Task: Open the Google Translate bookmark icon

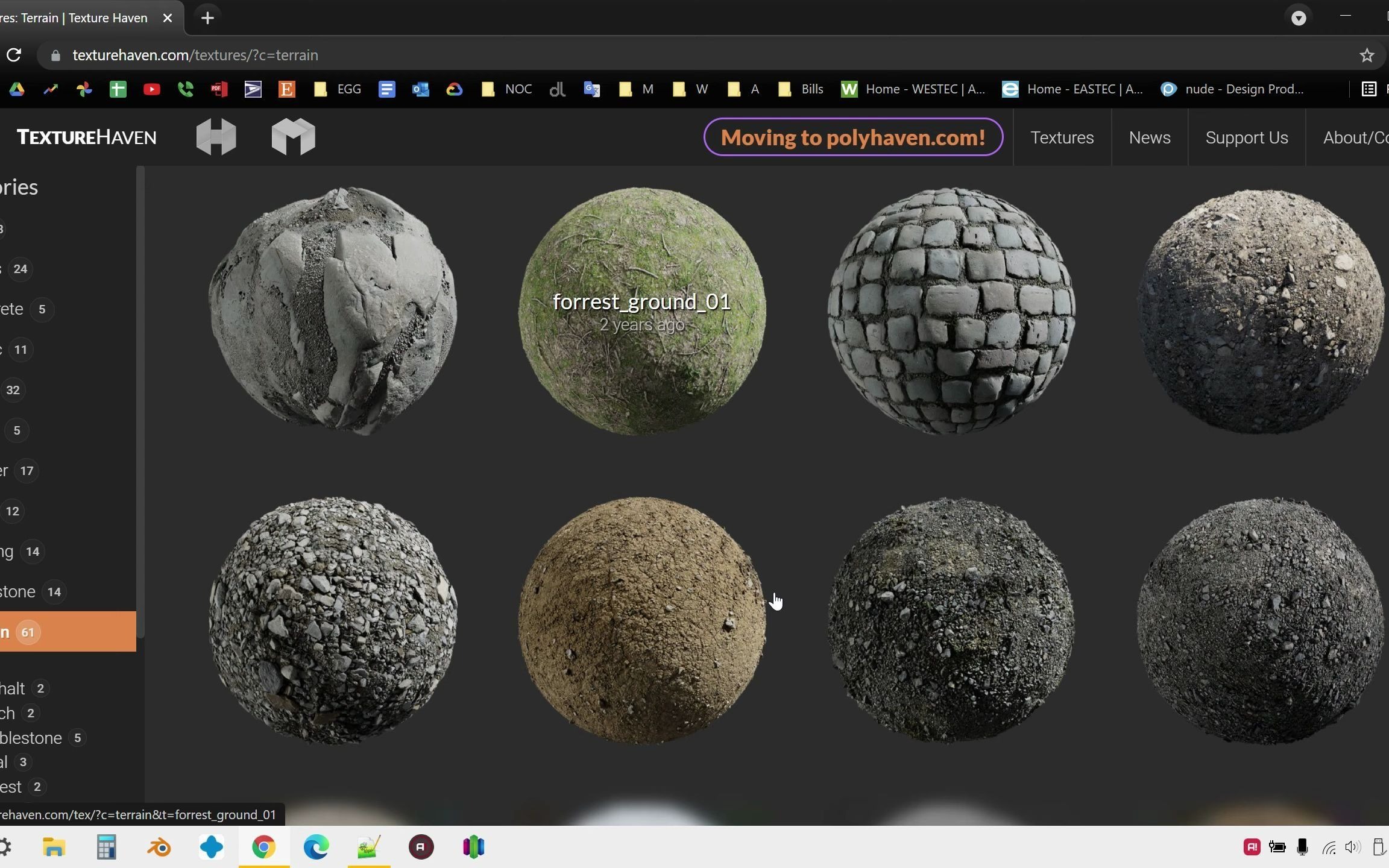Action: click(x=591, y=90)
